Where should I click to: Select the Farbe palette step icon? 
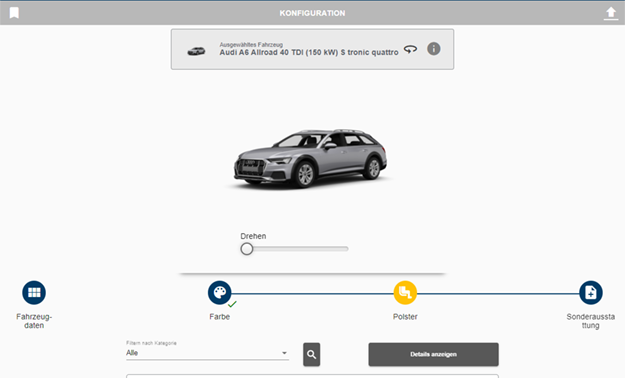click(219, 292)
